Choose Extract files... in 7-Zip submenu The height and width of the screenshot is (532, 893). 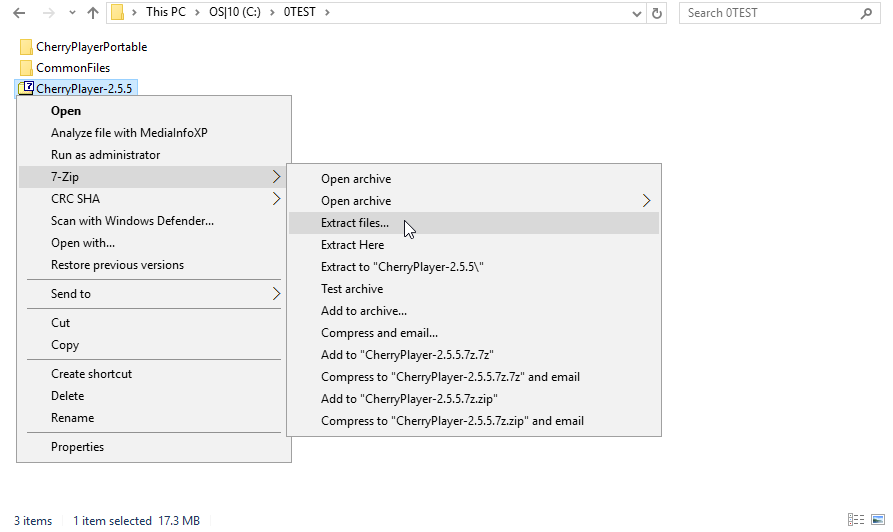[474, 223]
